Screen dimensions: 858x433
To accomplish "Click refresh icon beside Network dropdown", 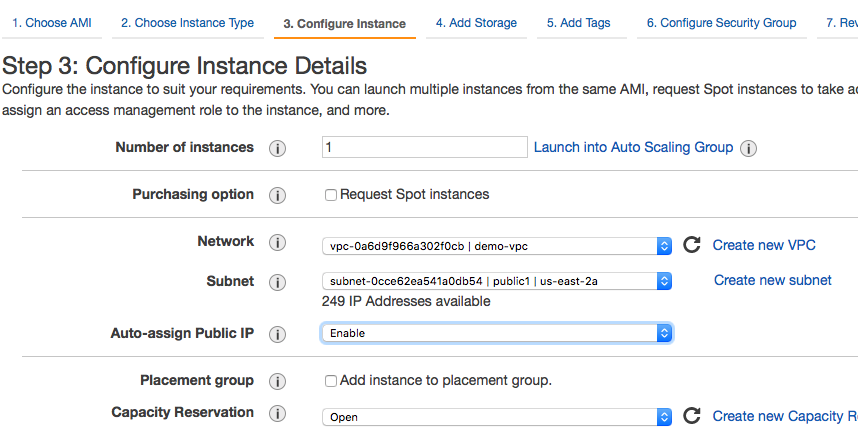I will click(691, 245).
